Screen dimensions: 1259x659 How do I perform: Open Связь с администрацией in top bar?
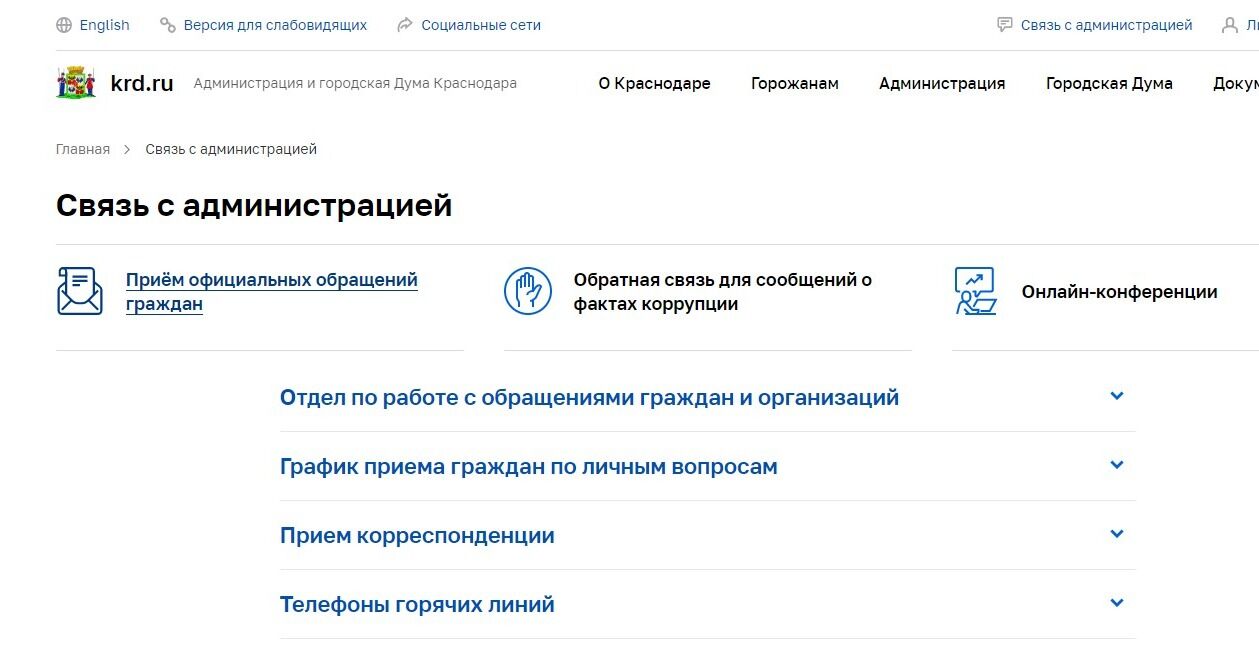(1107, 25)
